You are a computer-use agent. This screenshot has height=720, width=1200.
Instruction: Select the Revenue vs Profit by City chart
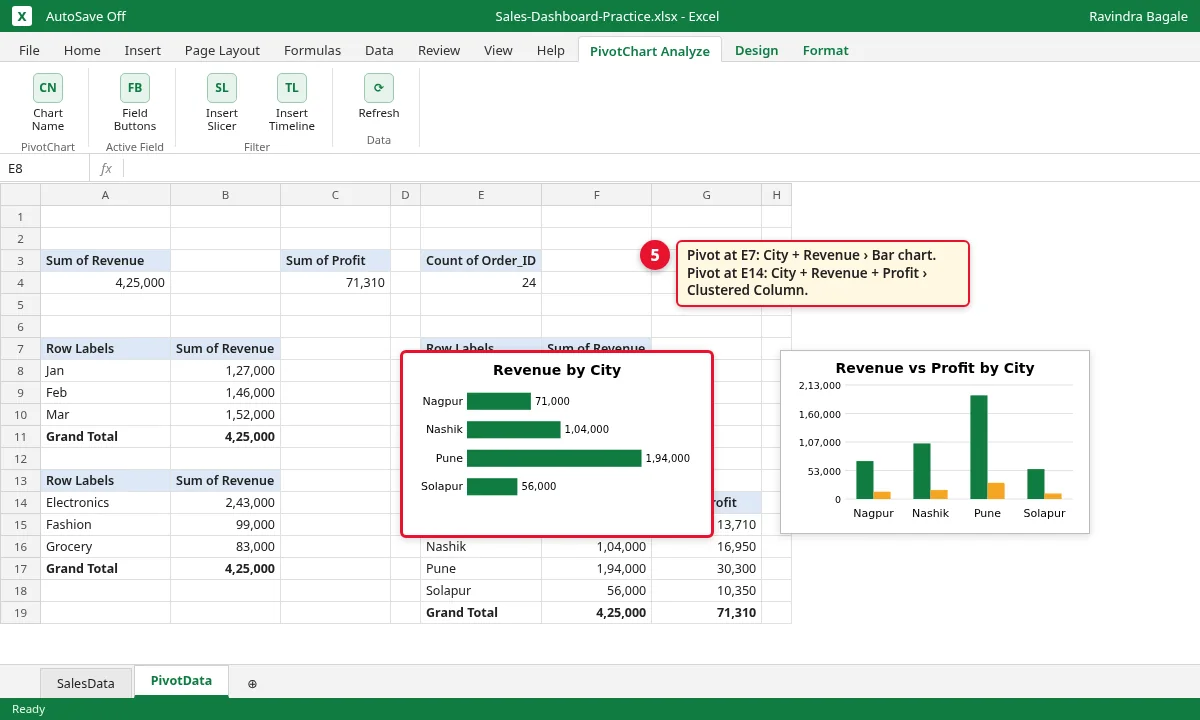point(935,441)
